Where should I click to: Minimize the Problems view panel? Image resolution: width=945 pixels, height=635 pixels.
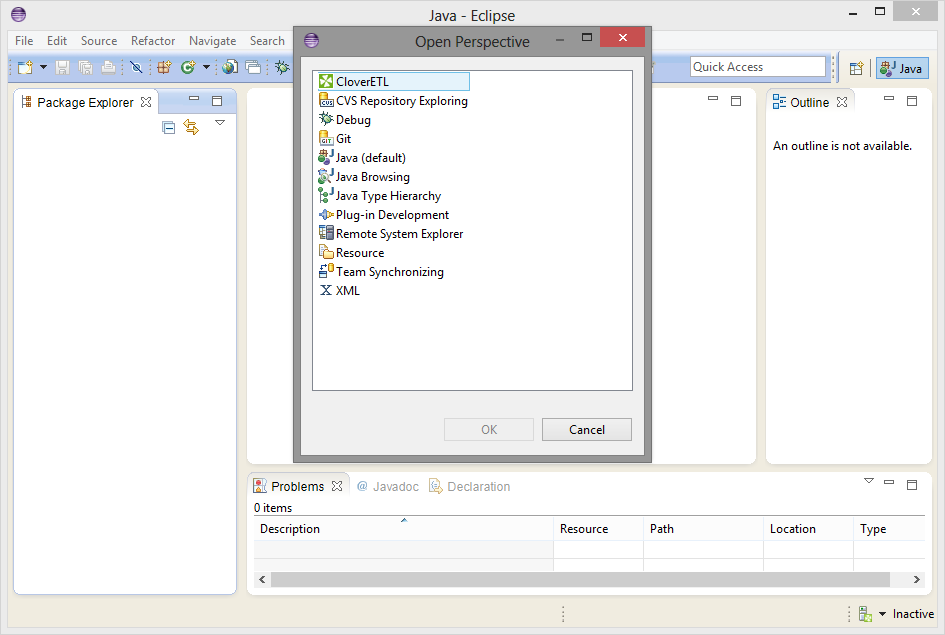(889, 482)
